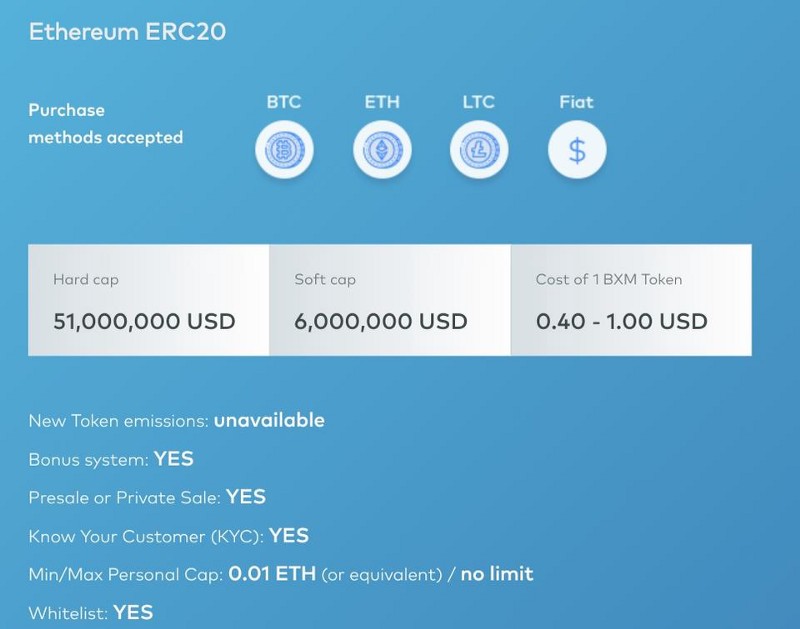Select the Fiat label above dollar icon
Screen dimensions: 800x629
pyautogui.click(x=577, y=102)
